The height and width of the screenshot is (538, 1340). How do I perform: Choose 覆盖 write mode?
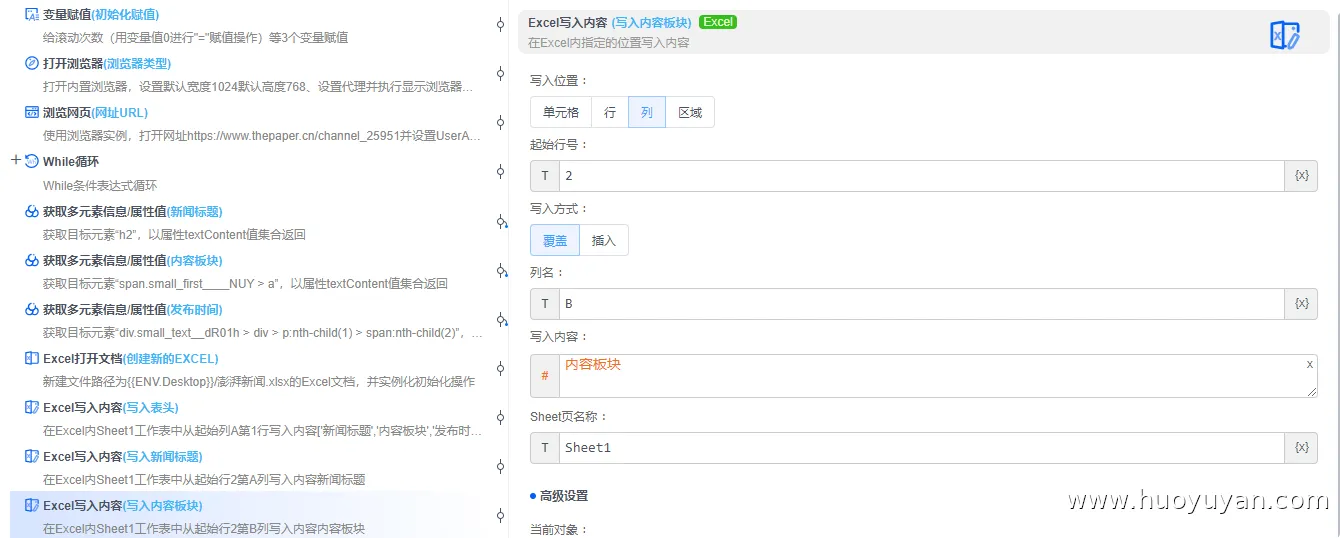(555, 240)
